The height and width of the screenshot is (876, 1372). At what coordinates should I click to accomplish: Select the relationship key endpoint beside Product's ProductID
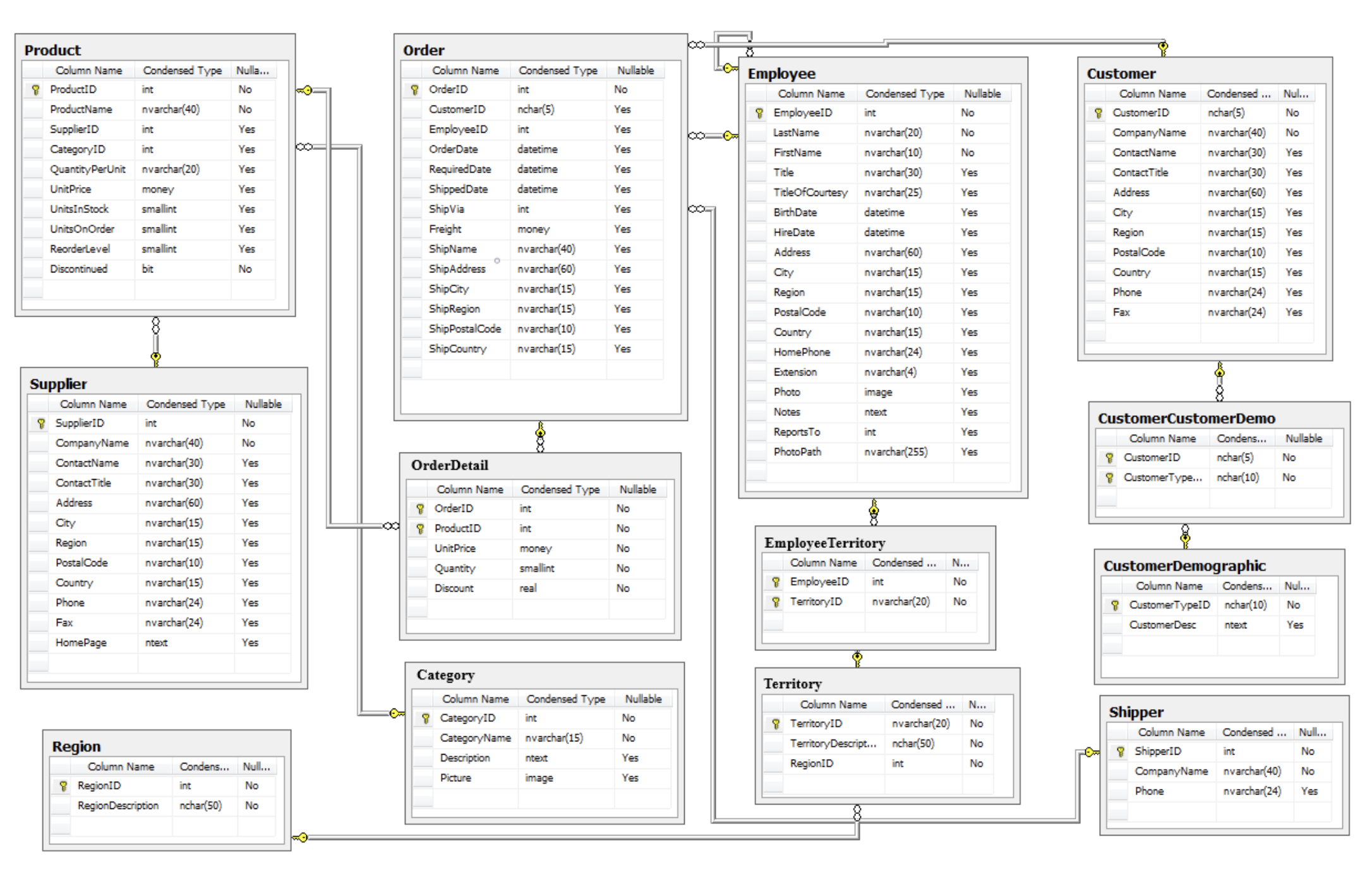304,90
